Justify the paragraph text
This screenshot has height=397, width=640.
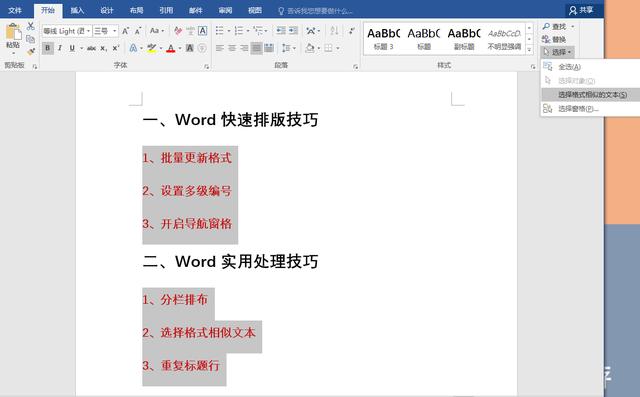[x=256, y=48]
